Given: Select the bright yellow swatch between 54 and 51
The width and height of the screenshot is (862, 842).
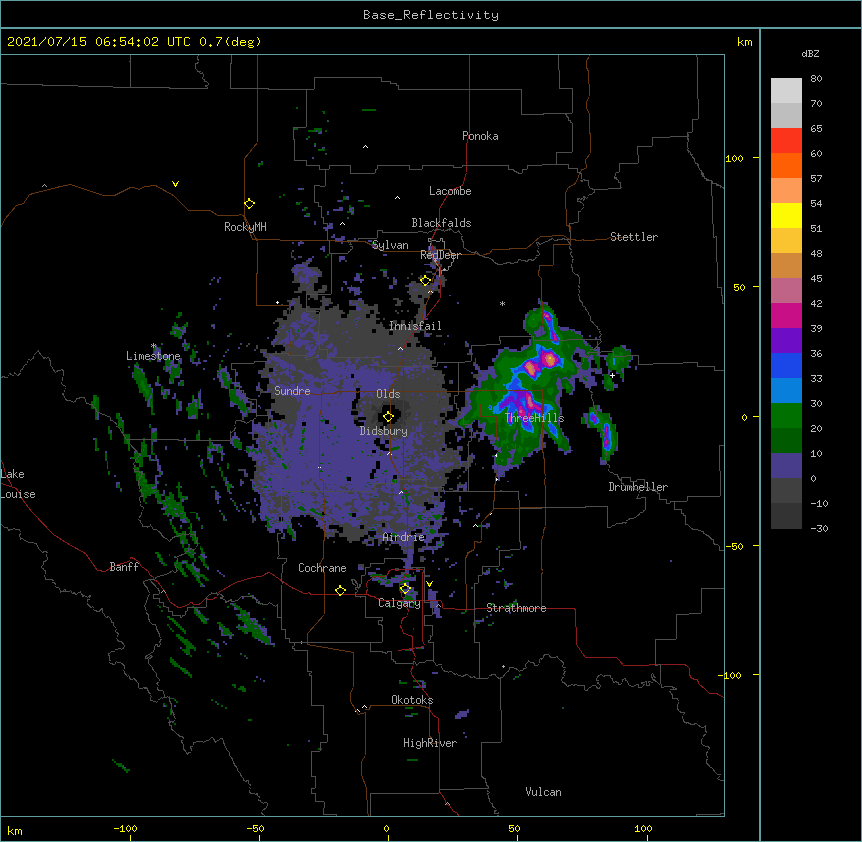Looking at the screenshot, I should [786, 215].
